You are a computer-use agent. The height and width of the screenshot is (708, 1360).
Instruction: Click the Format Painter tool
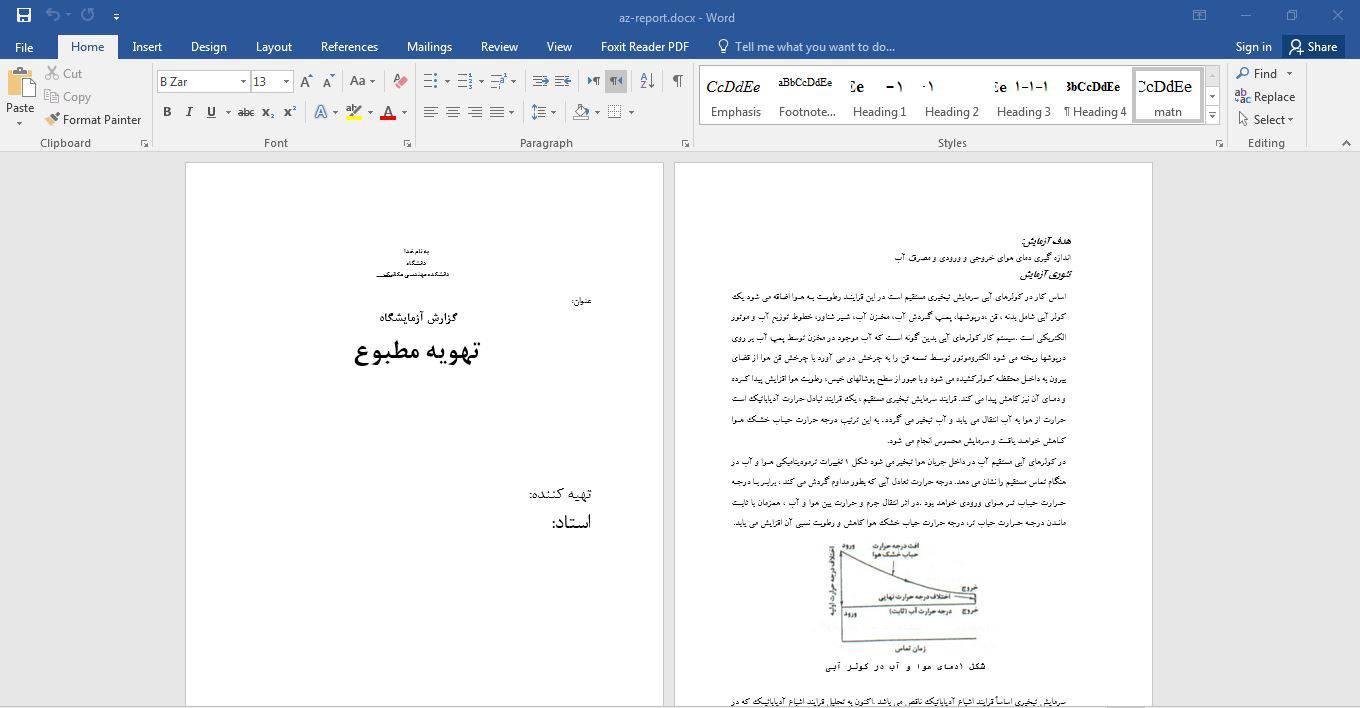click(93, 119)
